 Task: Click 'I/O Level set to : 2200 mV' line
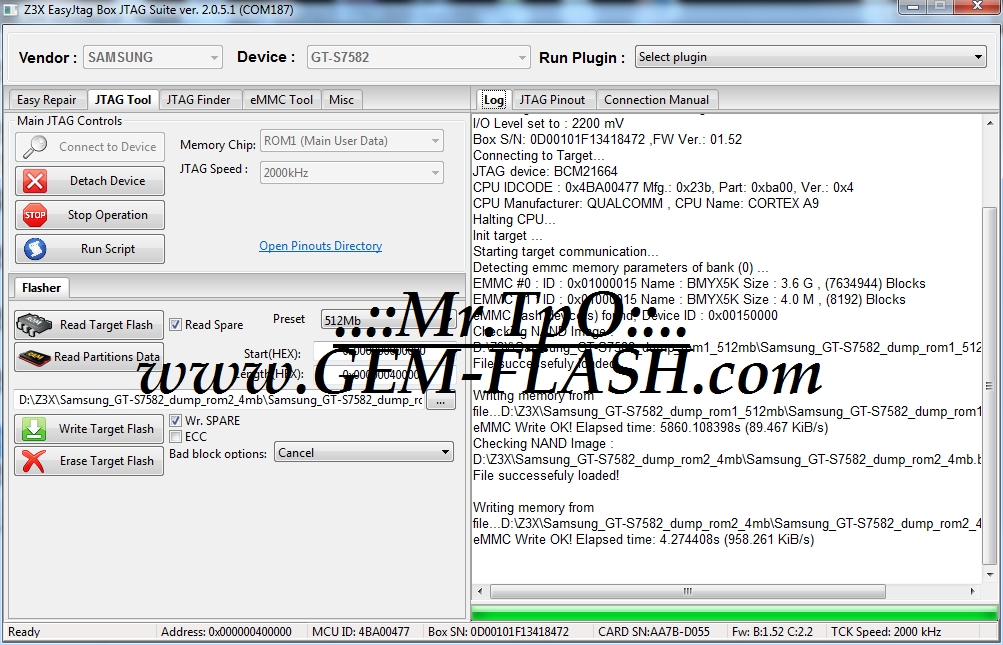(548, 123)
